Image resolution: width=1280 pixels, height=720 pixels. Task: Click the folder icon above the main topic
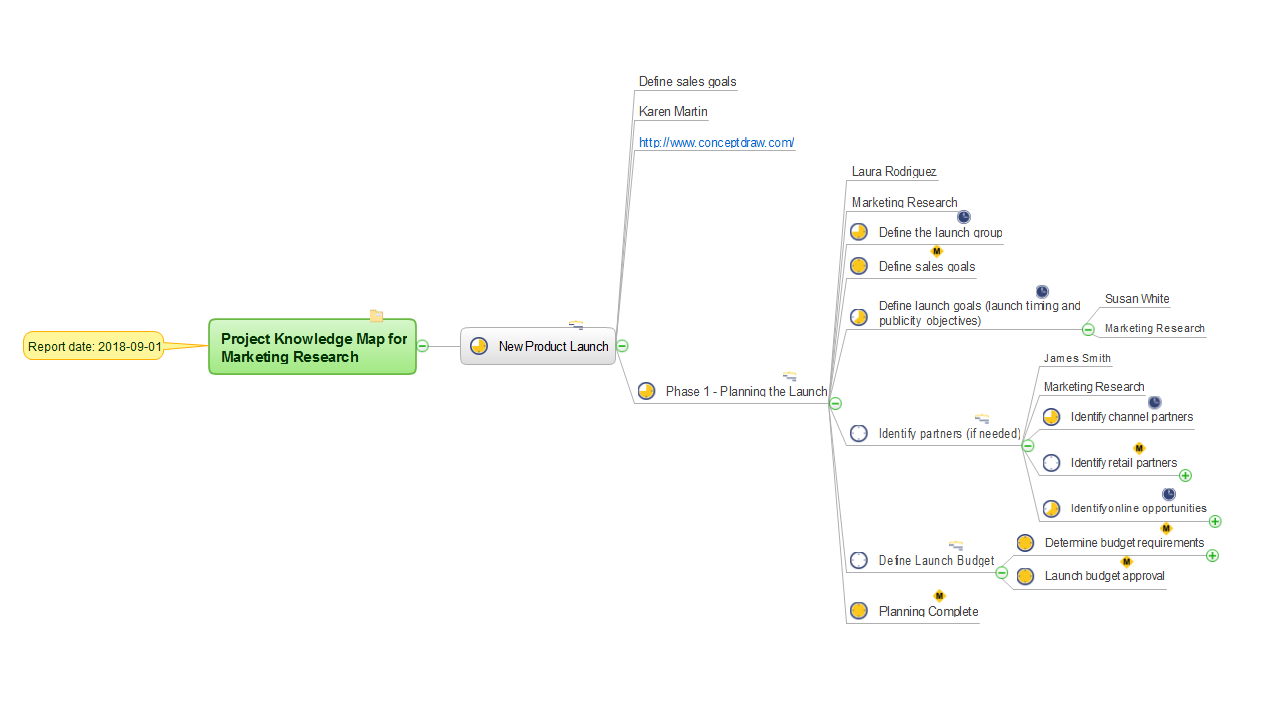coord(376,316)
